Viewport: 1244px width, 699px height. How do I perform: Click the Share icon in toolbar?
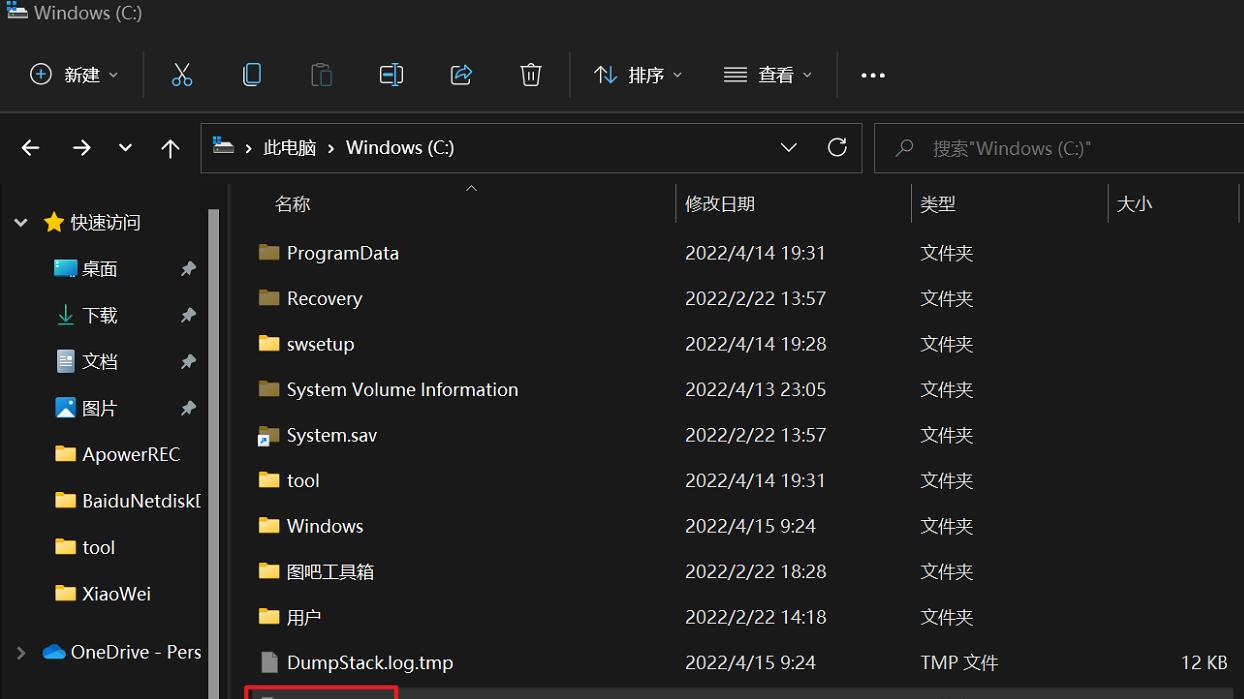(x=461, y=75)
